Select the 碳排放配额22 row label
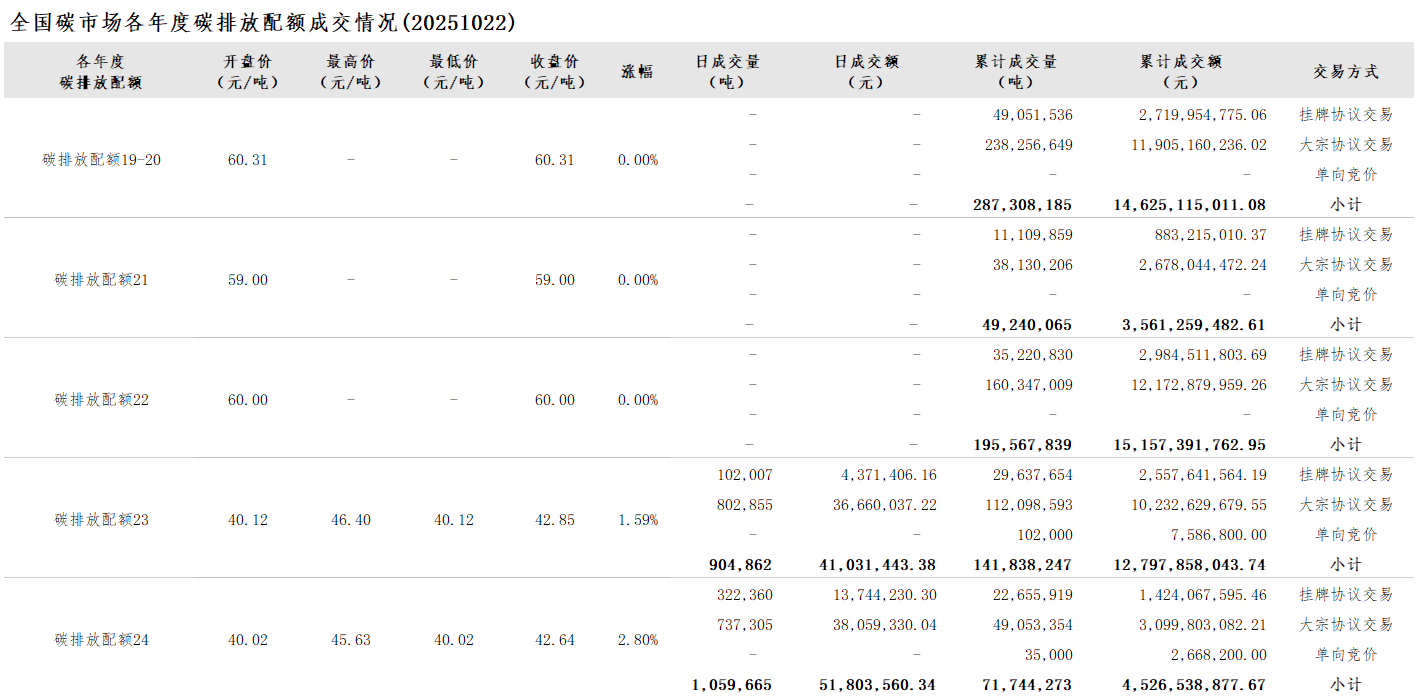This screenshot has width=1416, height=699. click(x=102, y=400)
